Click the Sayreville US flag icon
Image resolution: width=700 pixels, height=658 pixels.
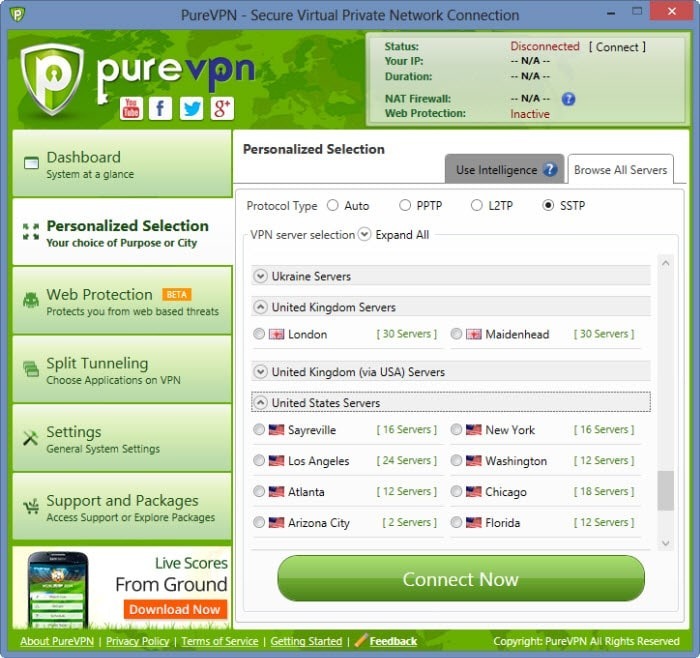pos(276,429)
